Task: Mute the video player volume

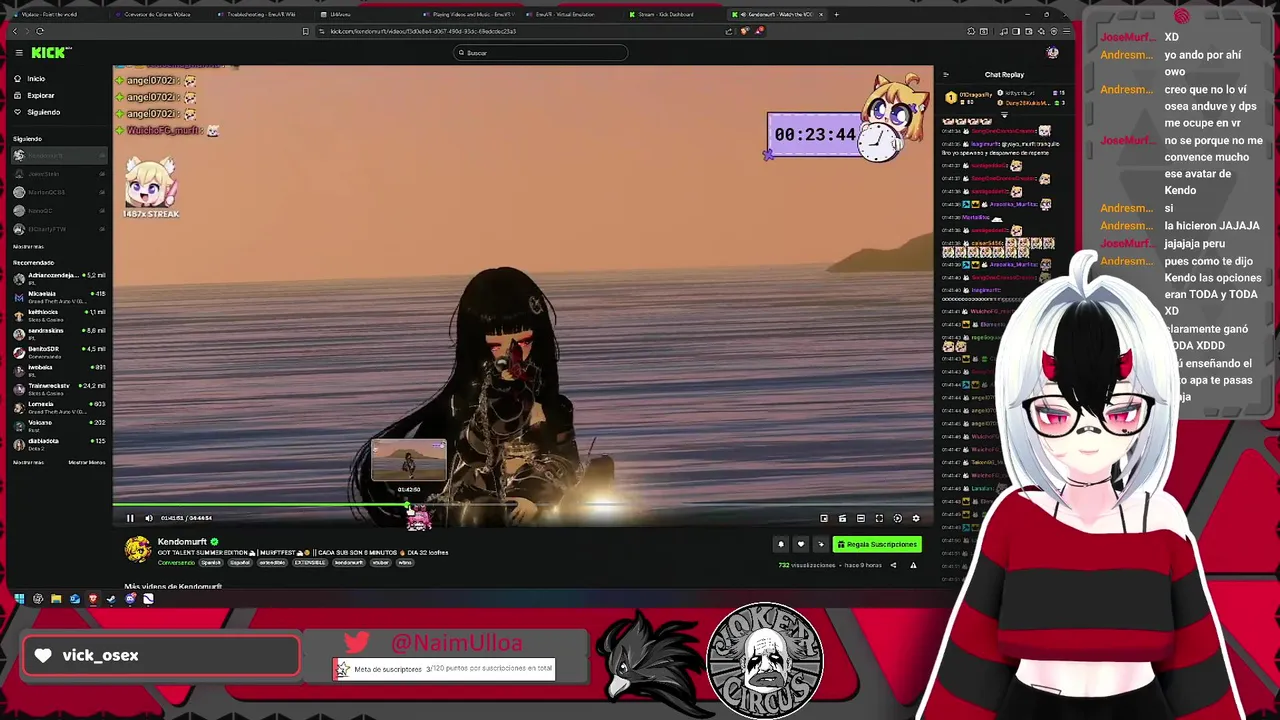Action: (148, 518)
